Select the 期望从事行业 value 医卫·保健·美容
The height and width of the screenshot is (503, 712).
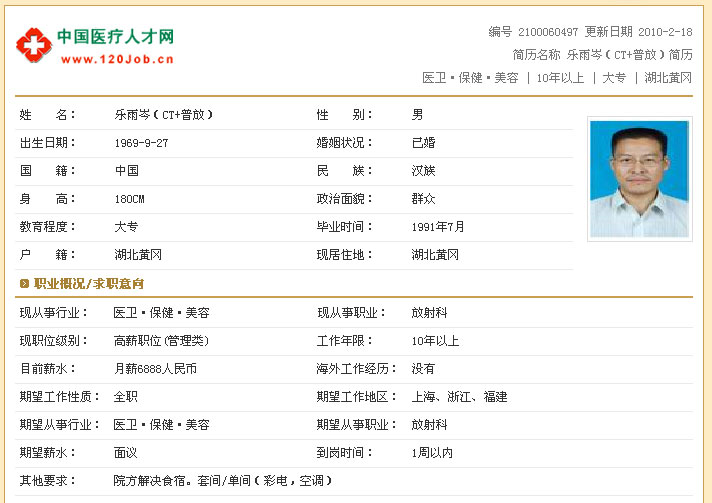pyautogui.click(x=162, y=425)
